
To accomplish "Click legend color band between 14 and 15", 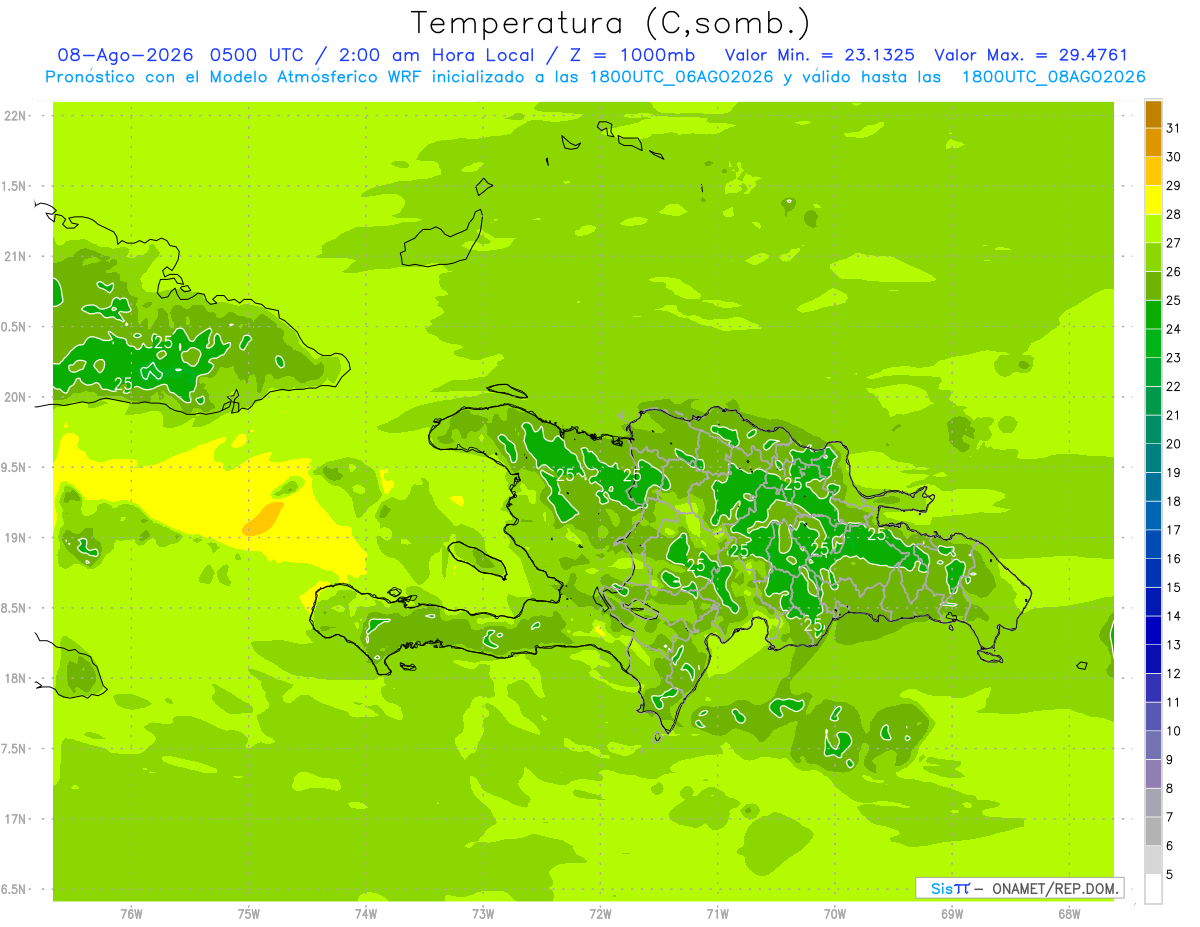I will (1153, 602).
